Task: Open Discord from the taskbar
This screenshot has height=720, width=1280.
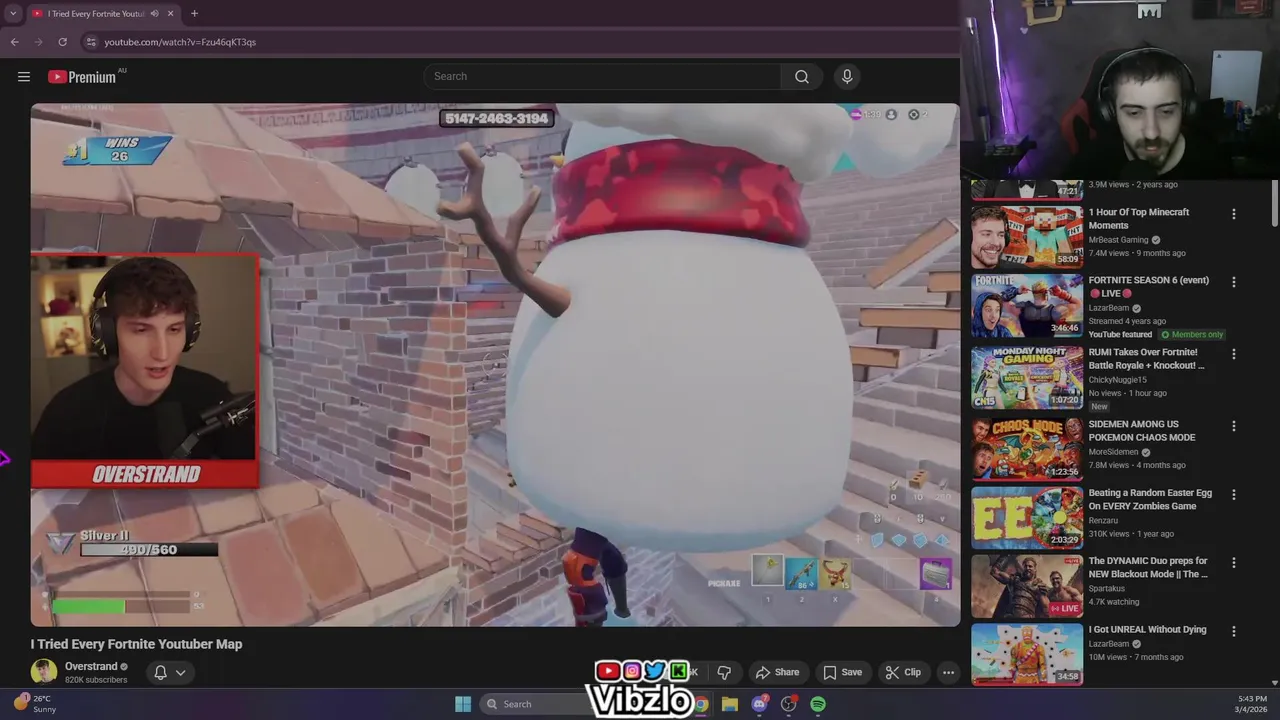Action: tap(759, 704)
